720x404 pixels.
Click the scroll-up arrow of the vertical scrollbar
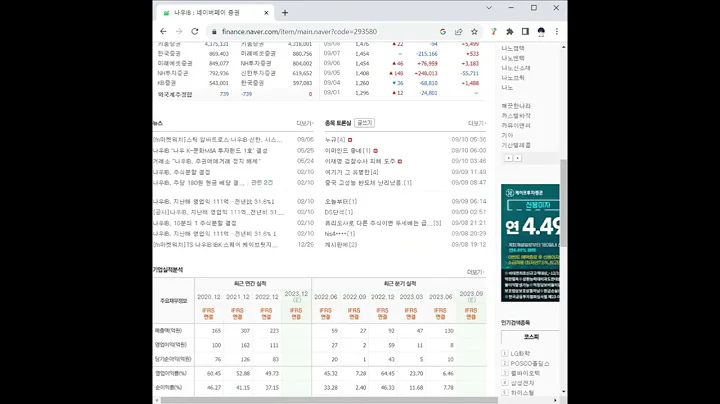(563, 47)
